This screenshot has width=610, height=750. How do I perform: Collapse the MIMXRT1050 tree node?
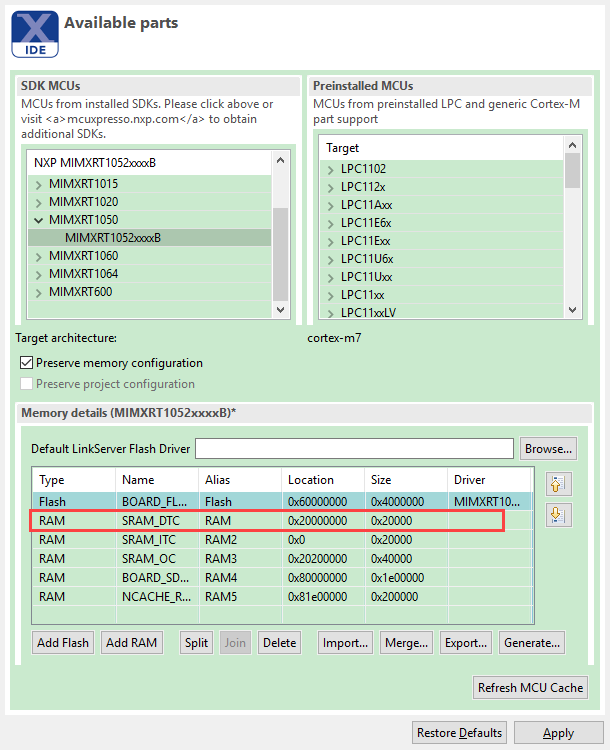39,220
